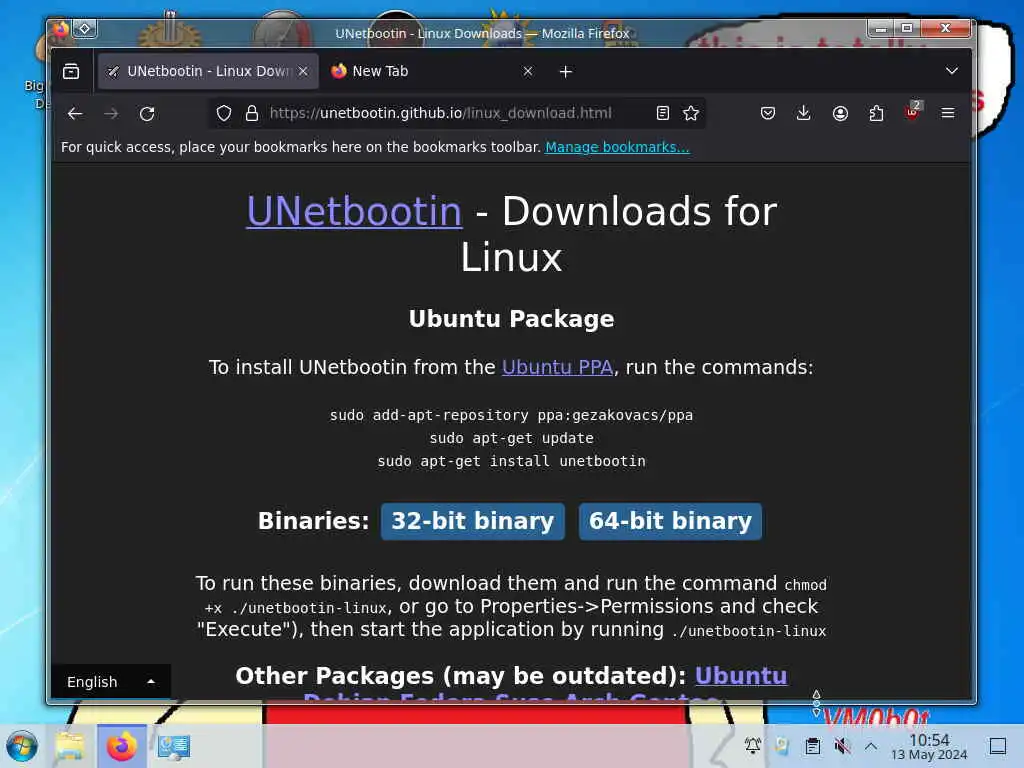Image resolution: width=1024 pixels, height=768 pixels.
Task: Open the Downloads panel
Action: point(804,114)
